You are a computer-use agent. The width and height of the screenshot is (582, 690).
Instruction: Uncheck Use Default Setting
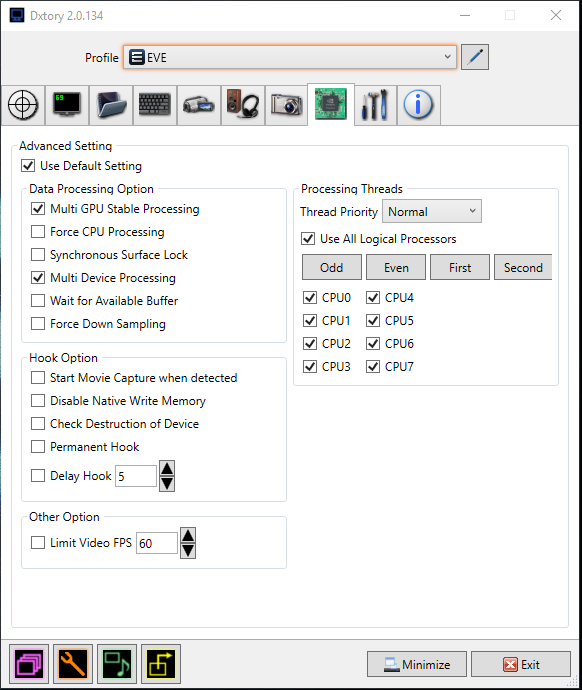pos(28,166)
